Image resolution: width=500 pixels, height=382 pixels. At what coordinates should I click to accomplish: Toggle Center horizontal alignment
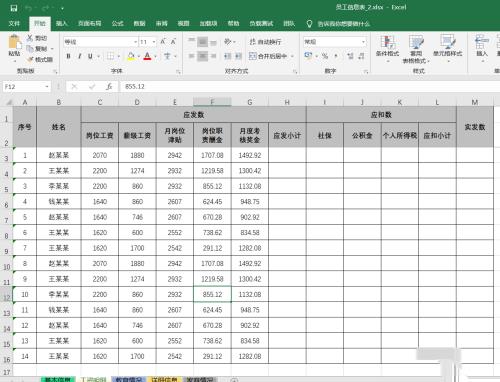pyautogui.click(x=202, y=56)
